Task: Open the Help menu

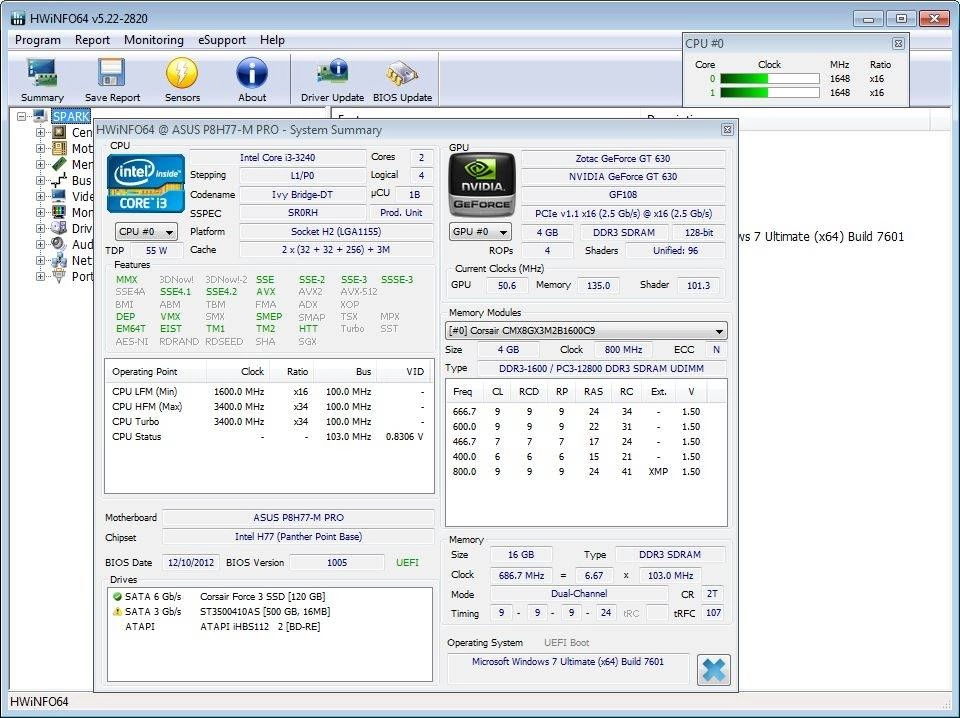Action: tap(272, 40)
